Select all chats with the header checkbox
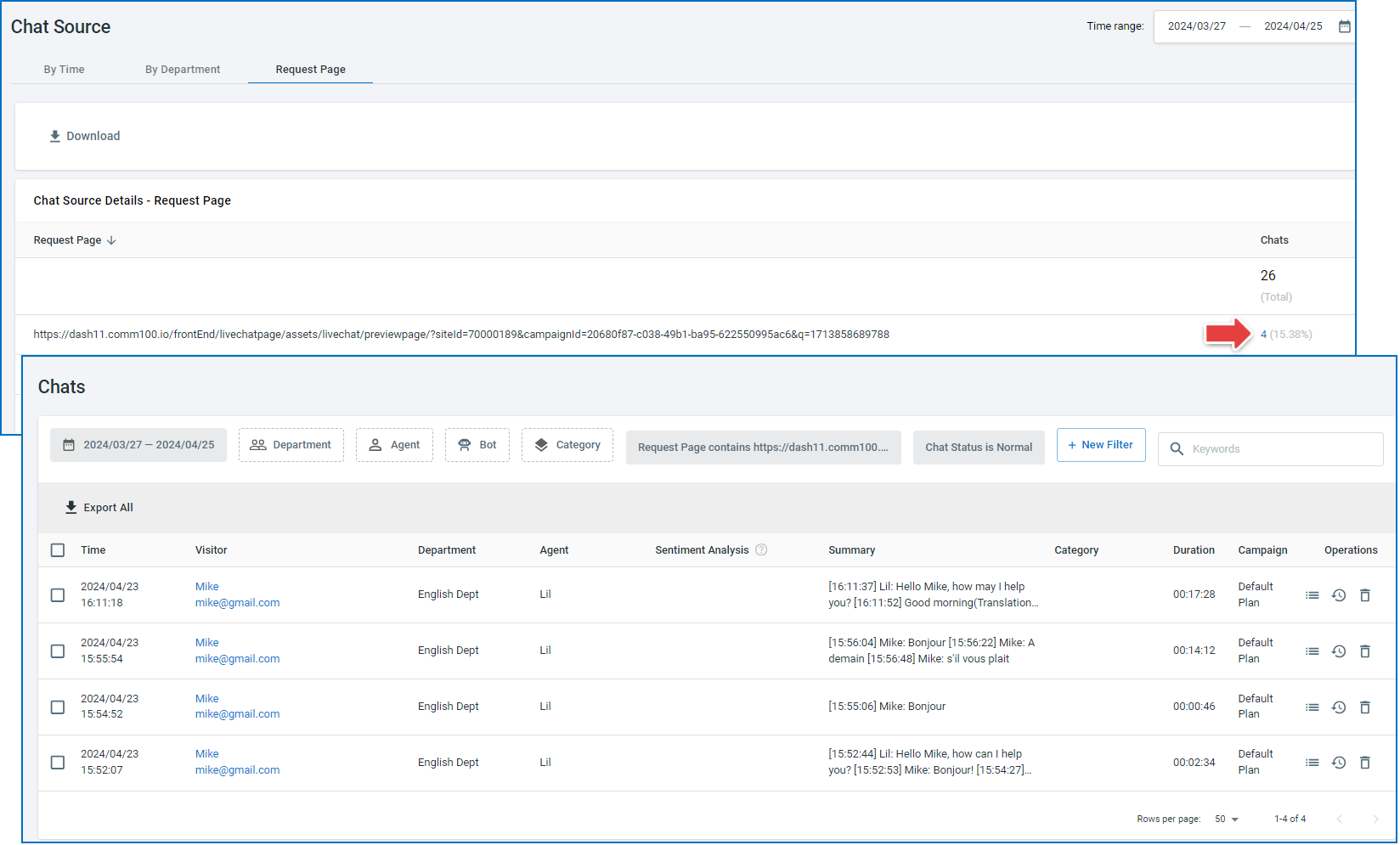This screenshot has height=845, width=1400. click(58, 550)
